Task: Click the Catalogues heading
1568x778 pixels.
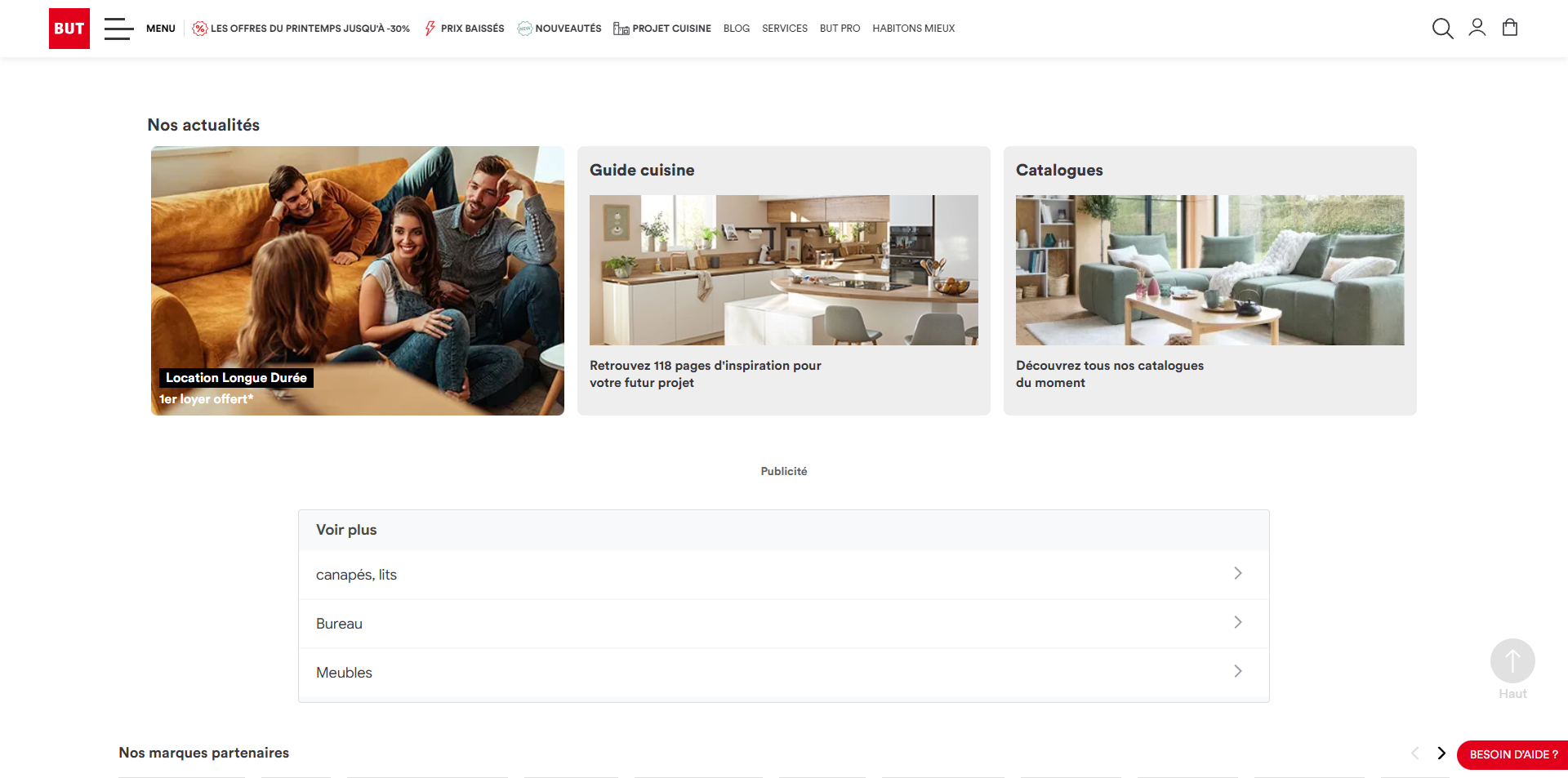Action: 1059,170
